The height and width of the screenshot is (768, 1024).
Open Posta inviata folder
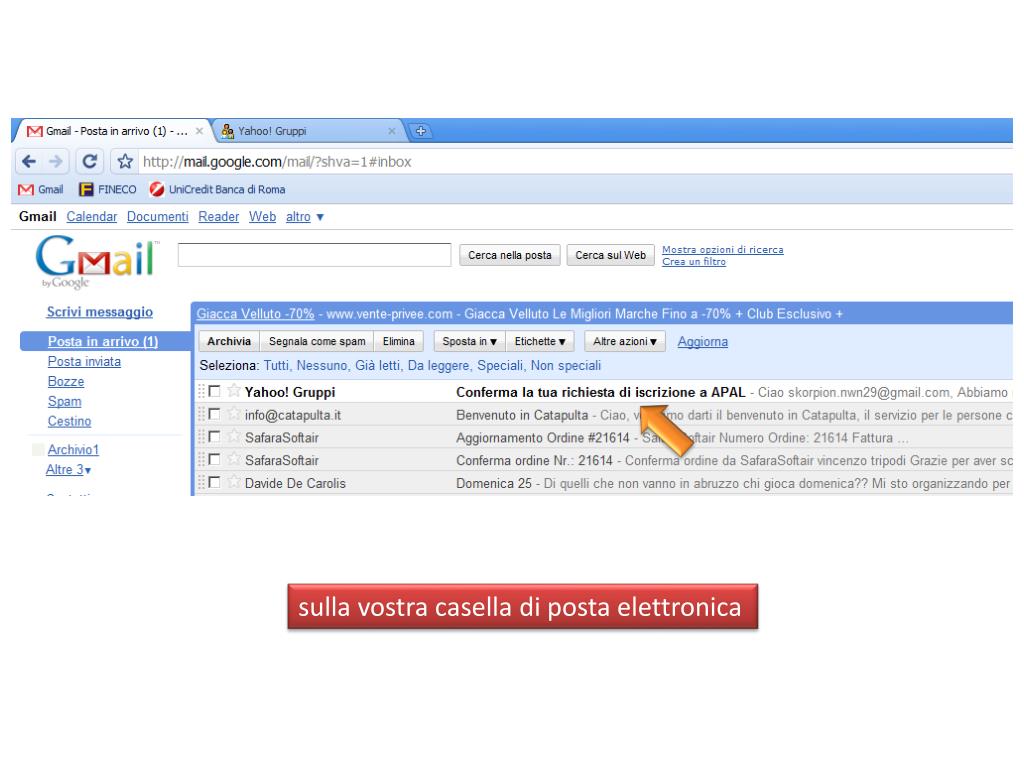[x=84, y=362]
